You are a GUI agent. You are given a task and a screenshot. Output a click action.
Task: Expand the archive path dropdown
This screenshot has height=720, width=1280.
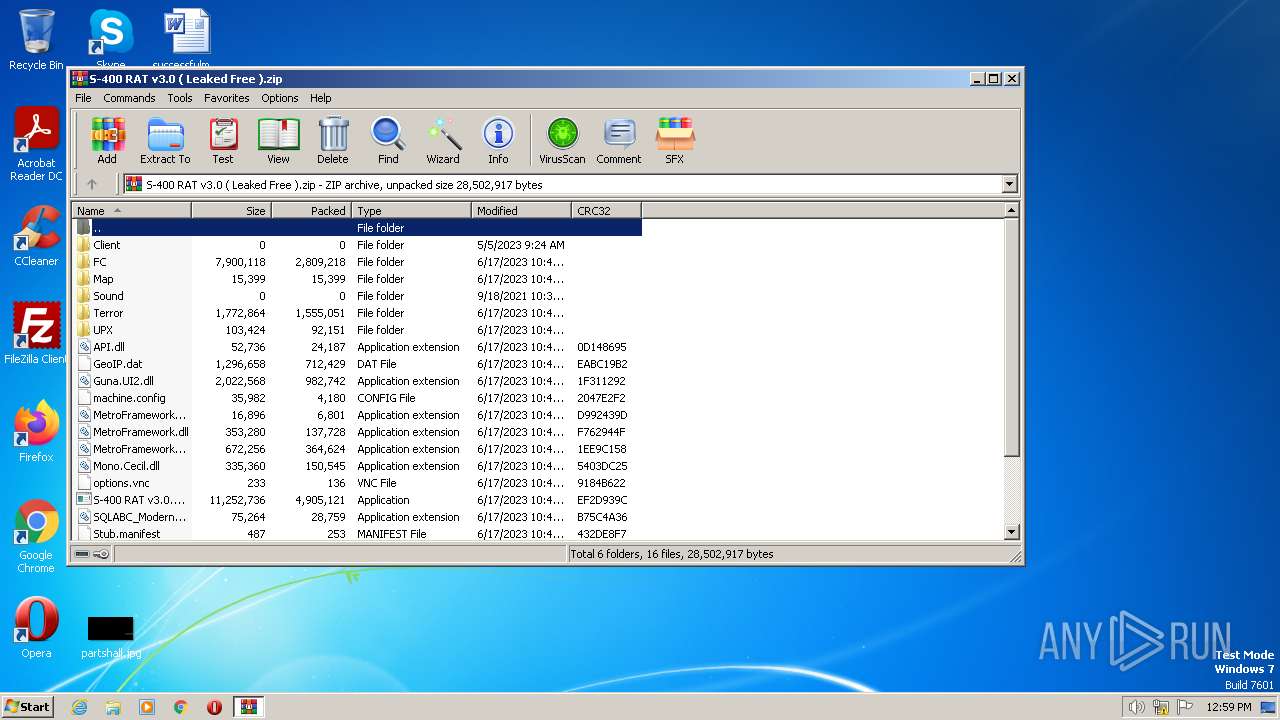coord(1009,184)
